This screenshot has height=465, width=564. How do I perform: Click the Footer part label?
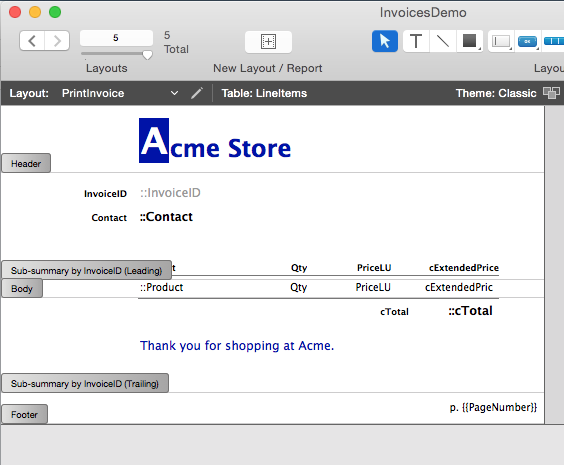24,414
